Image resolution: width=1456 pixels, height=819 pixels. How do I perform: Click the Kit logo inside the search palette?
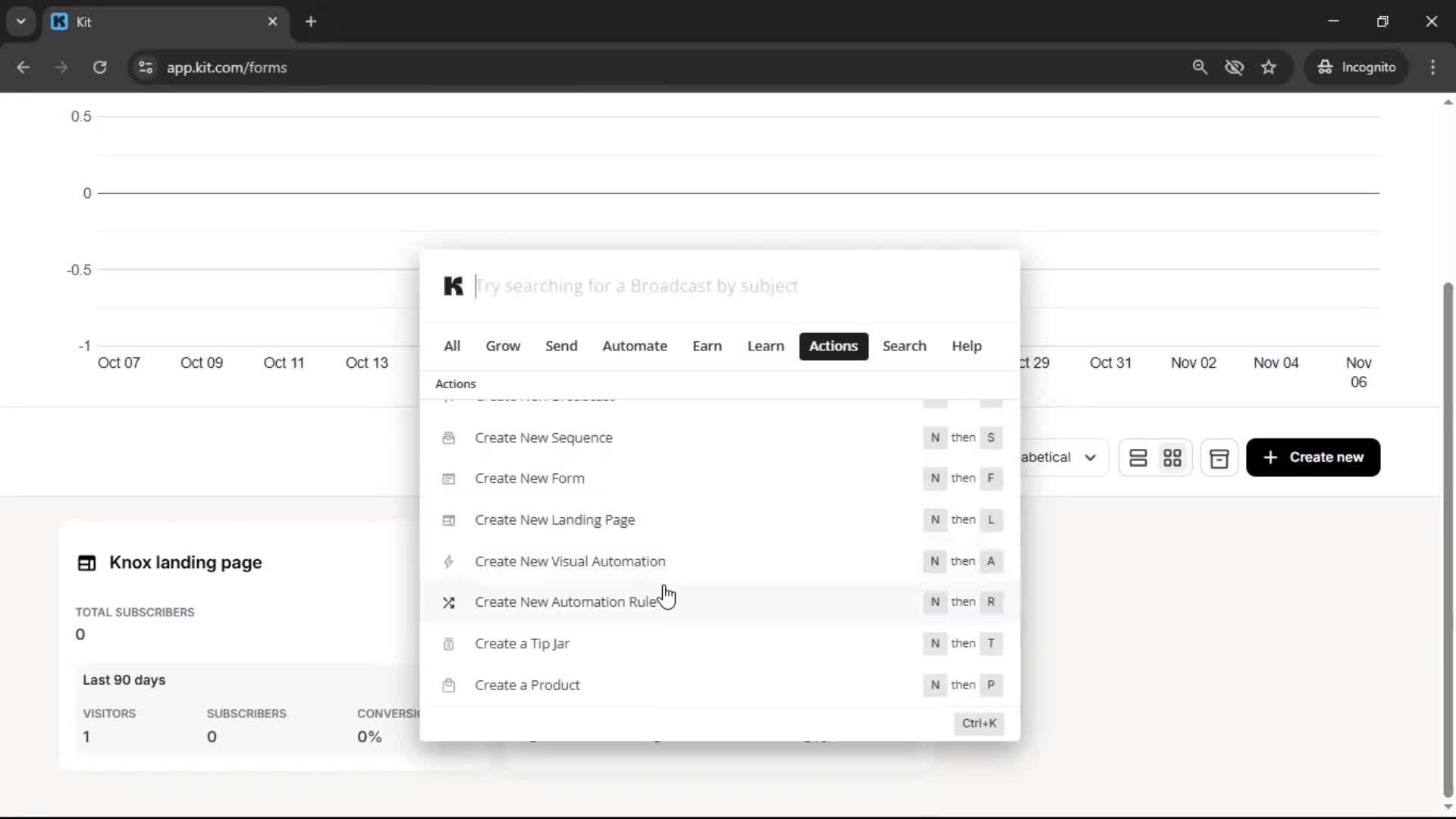453,286
